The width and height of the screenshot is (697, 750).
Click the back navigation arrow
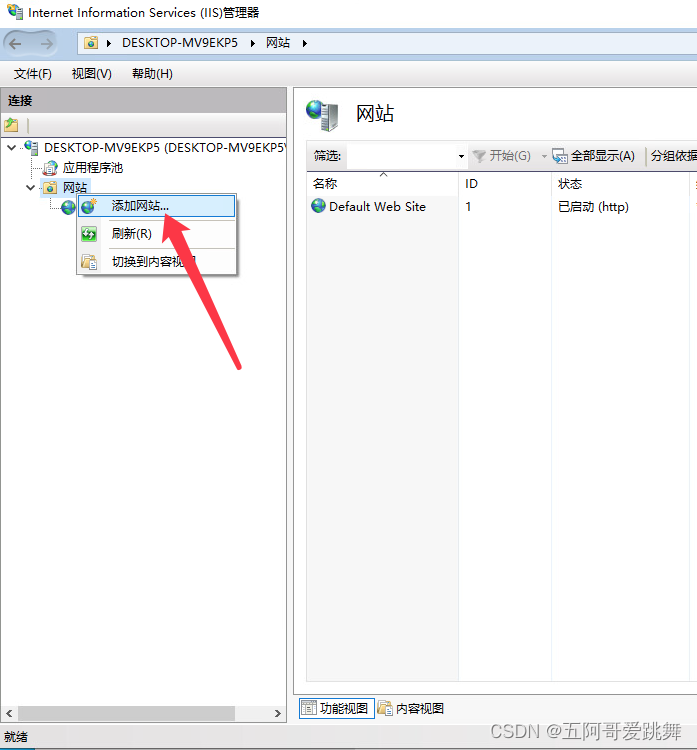tap(15, 44)
